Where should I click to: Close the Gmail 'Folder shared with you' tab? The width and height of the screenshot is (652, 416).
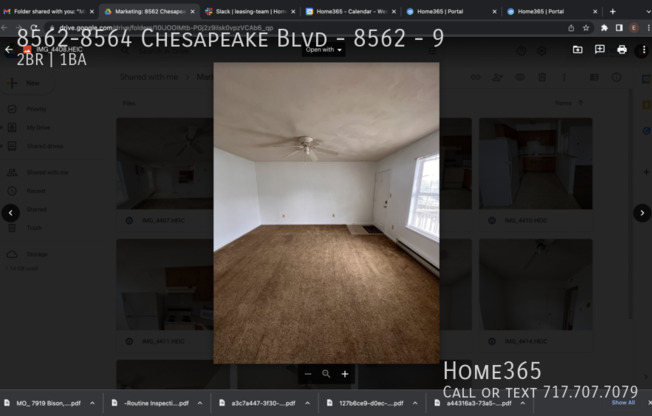pos(92,12)
